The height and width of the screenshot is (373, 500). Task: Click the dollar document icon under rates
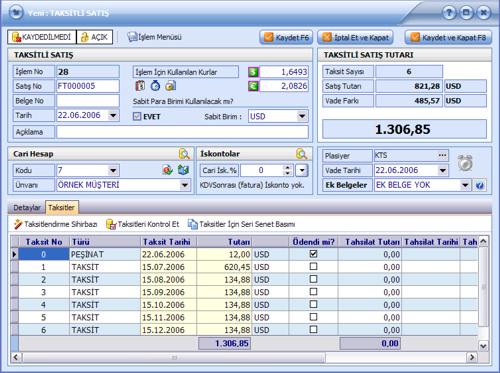[x=140, y=86]
